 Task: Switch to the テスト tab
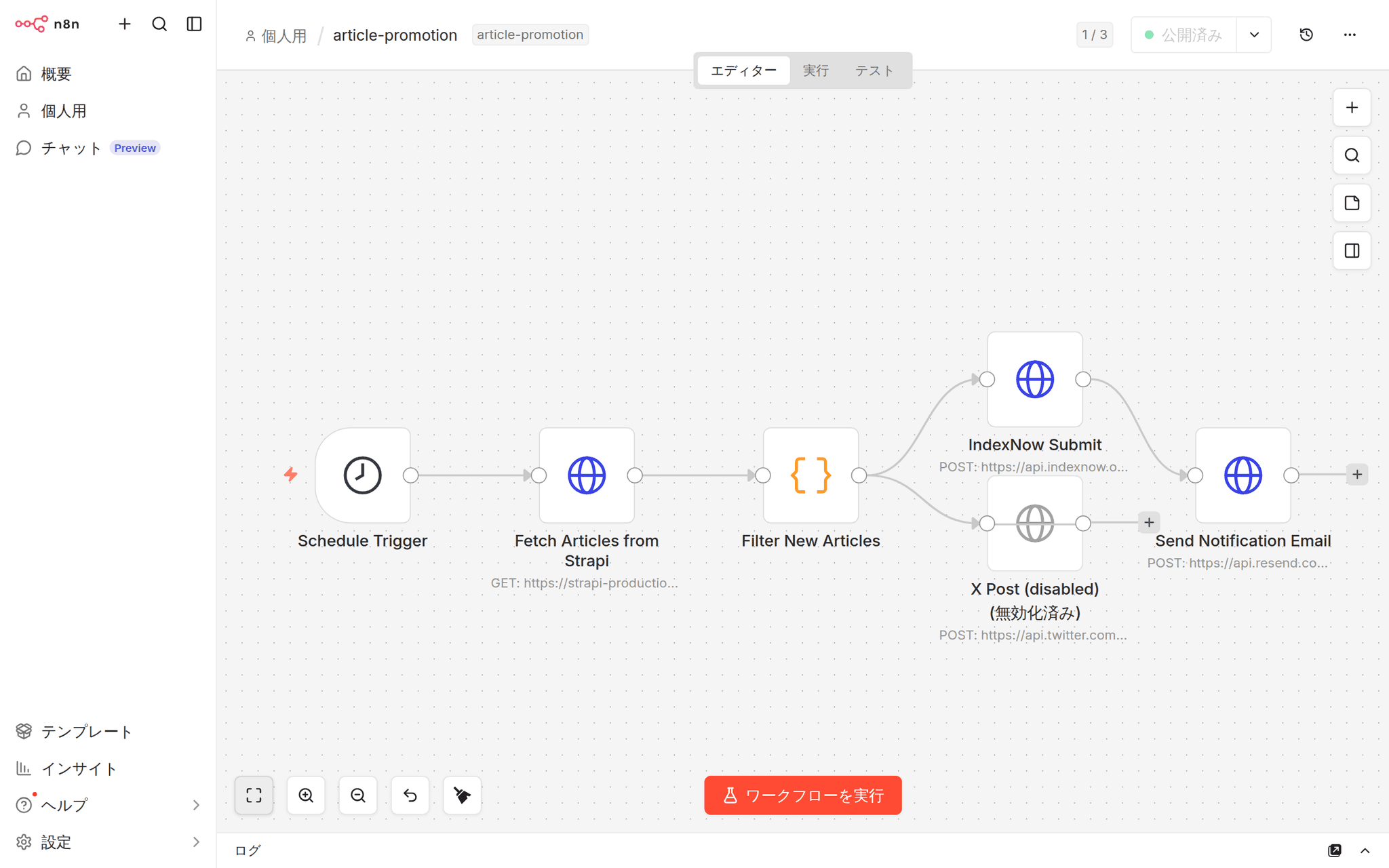(874, 71)
